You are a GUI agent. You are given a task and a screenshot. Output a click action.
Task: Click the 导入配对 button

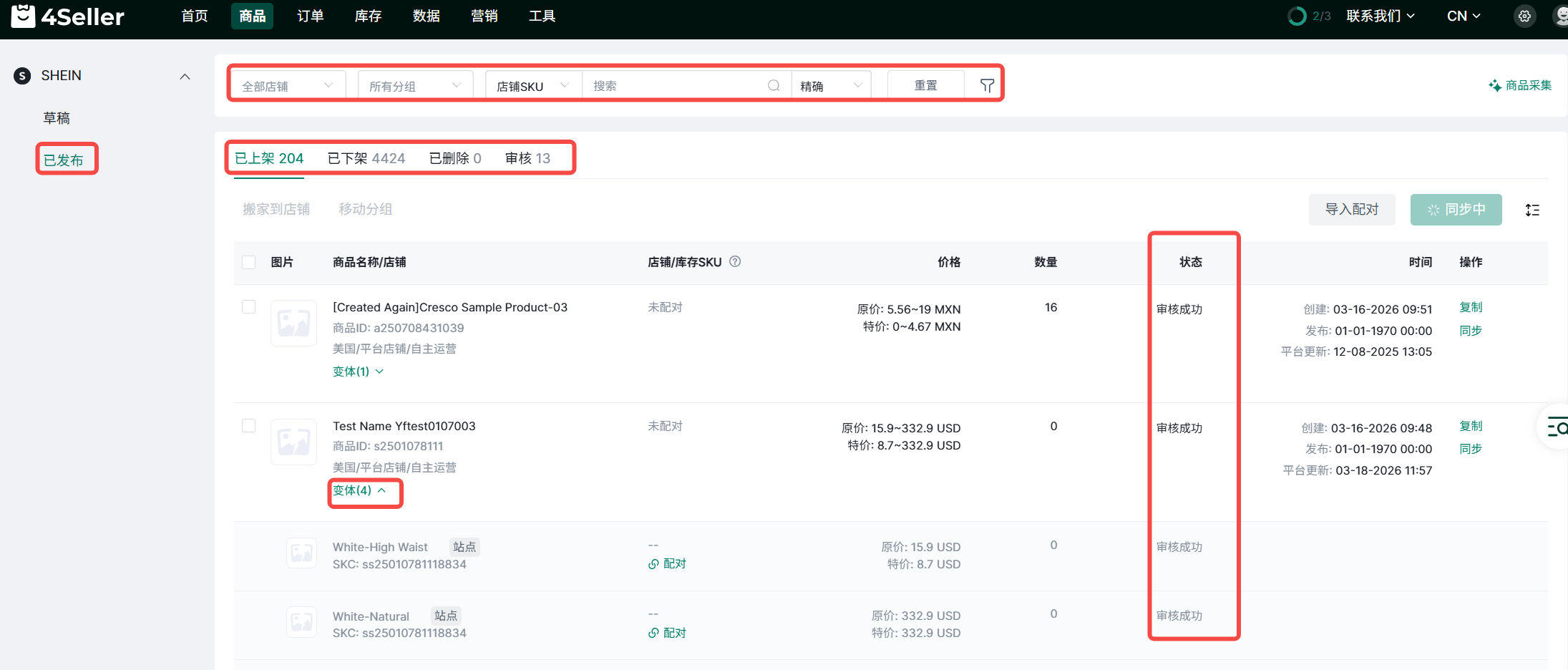(1351, 210)
